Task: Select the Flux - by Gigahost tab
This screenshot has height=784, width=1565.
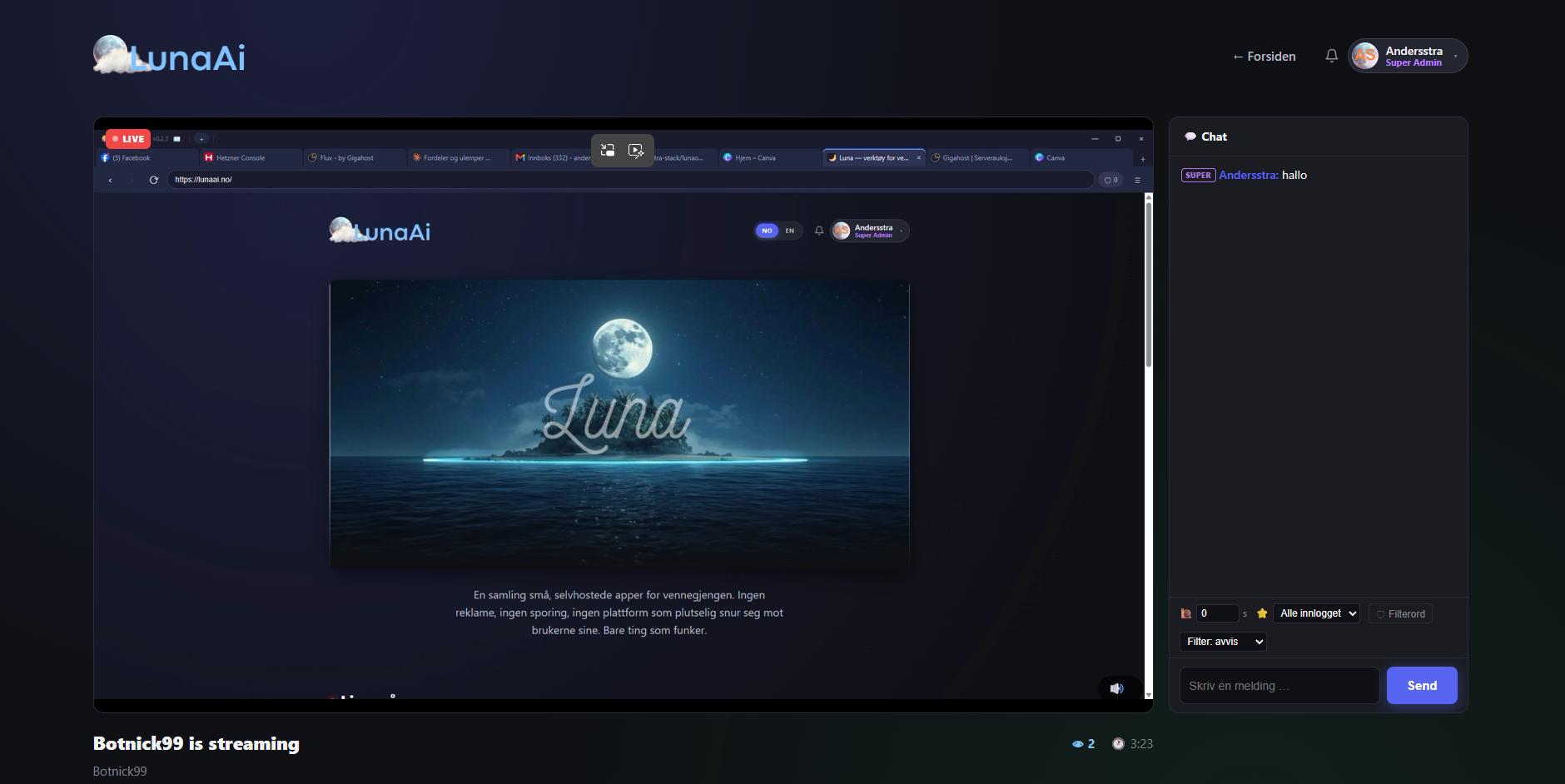Action: pos(355,157)
